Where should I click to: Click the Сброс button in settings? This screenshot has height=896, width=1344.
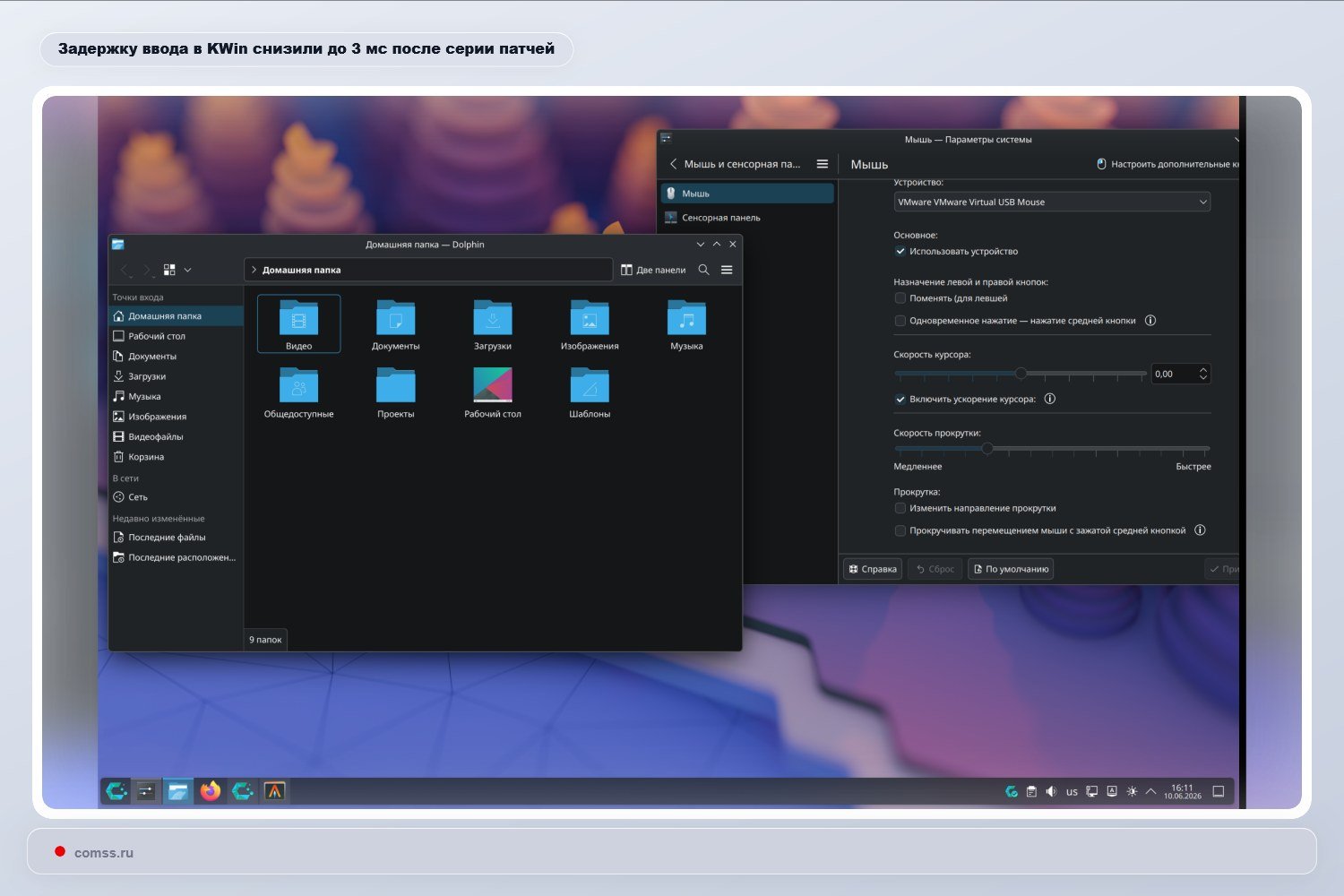pos(935,569)
